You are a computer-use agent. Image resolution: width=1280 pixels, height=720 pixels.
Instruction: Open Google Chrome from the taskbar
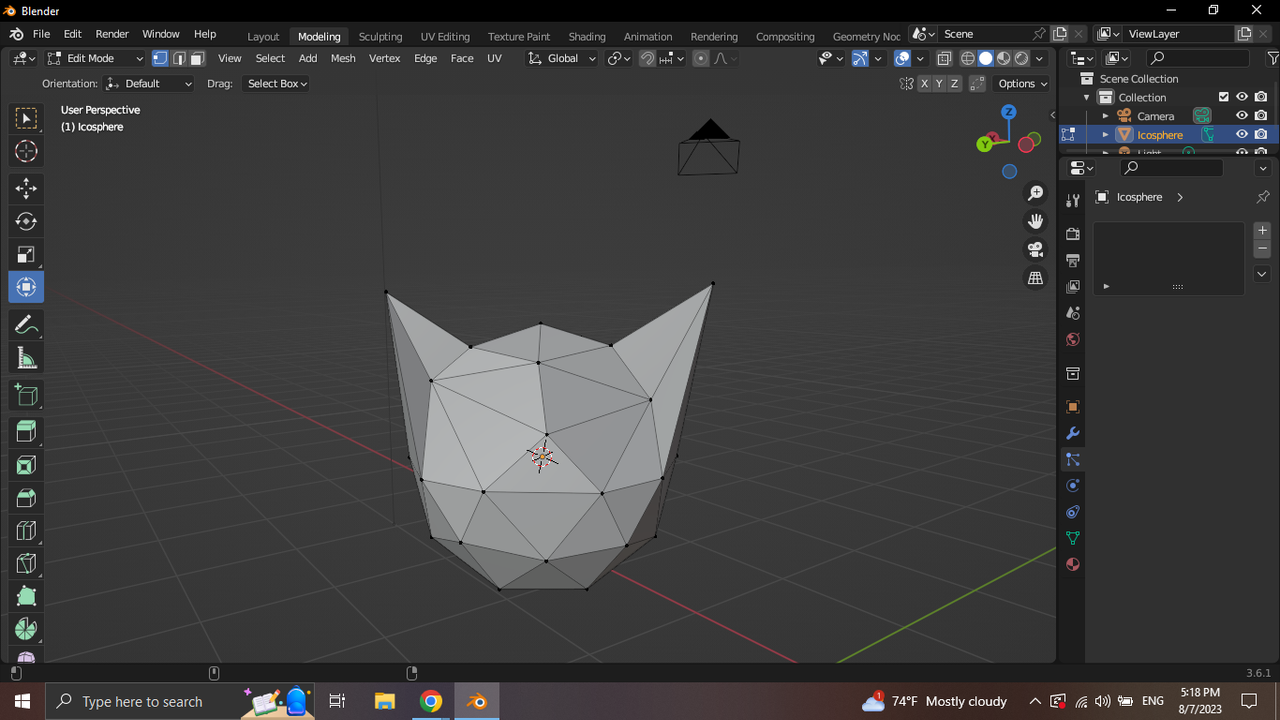tap(430, 701)
